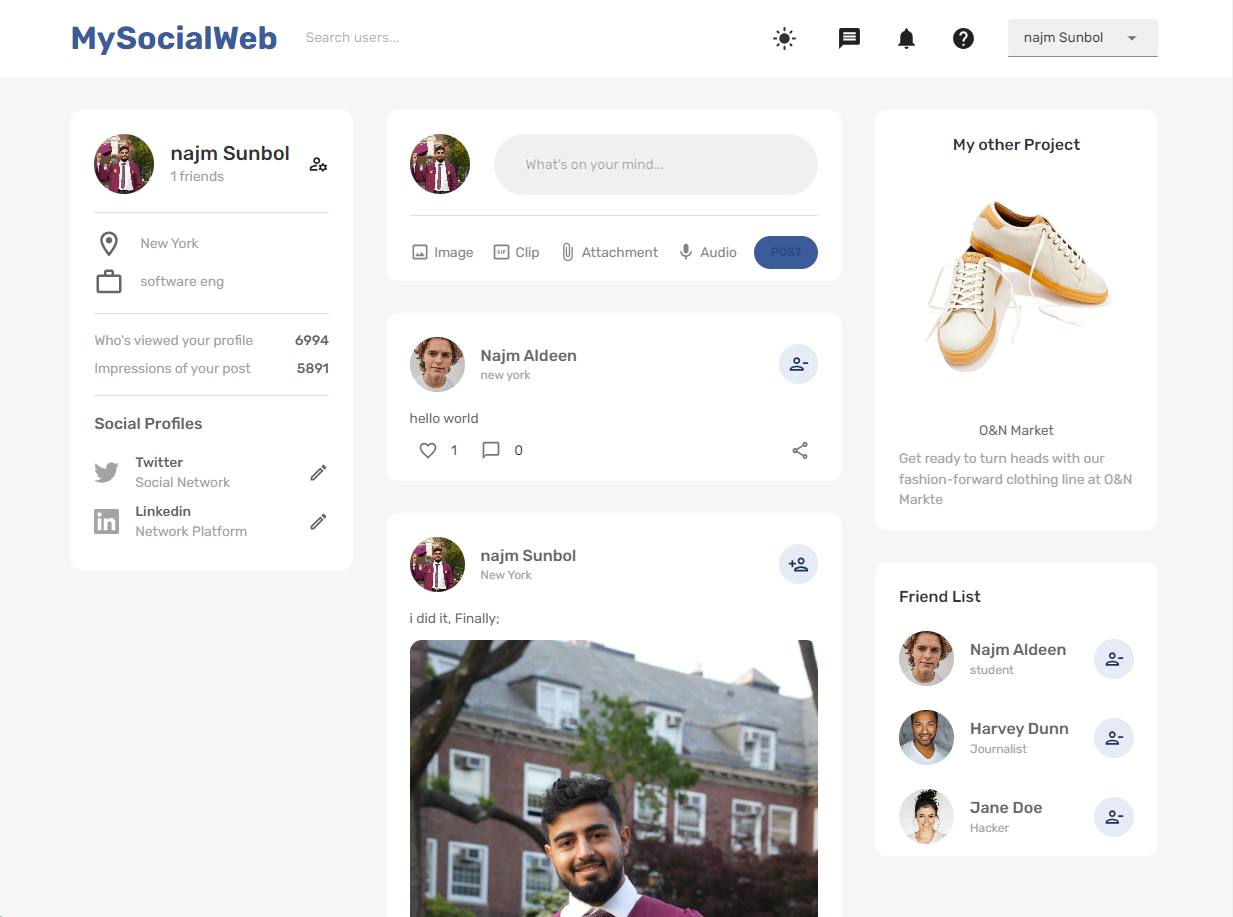
Task: Choose the Attachment option
Action: pyautogui.click(x=609, y=253)
